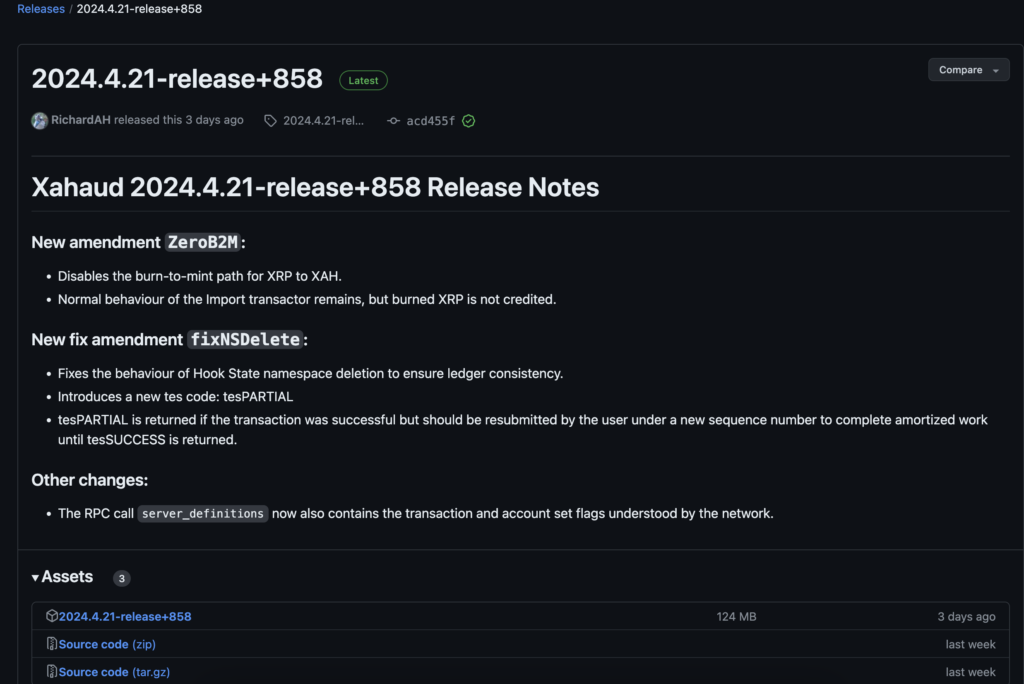Click the tar.gz file icon for Source code
The height and width of the screenshot is (684, 1024).
tap(52, 672)
